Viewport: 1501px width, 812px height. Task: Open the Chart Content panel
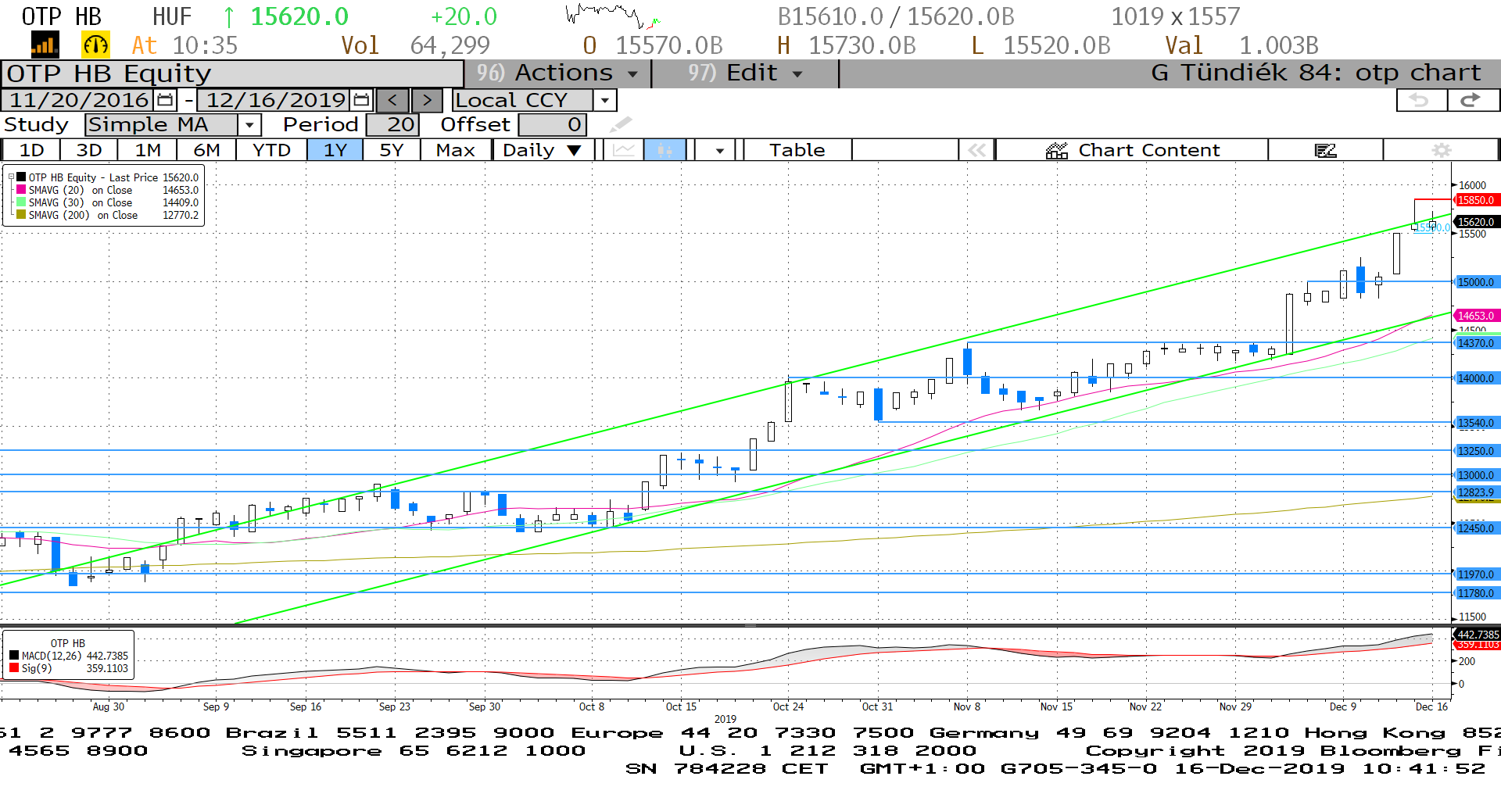pyautogui.click(x=1132, y=150)
